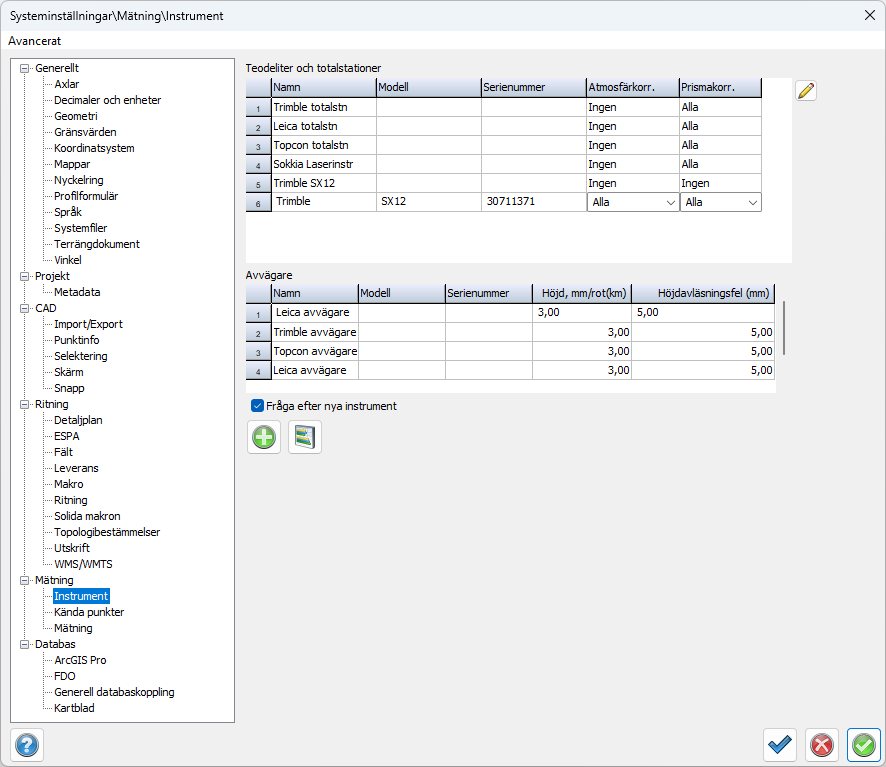Screen dimensions: 886x767
Task: Click the green OK checkmark icon
Action: pyautogui.click(x=863, y=745)
